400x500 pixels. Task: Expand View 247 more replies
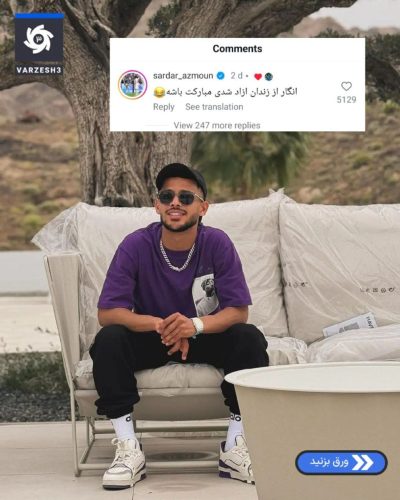pos(217,125)
